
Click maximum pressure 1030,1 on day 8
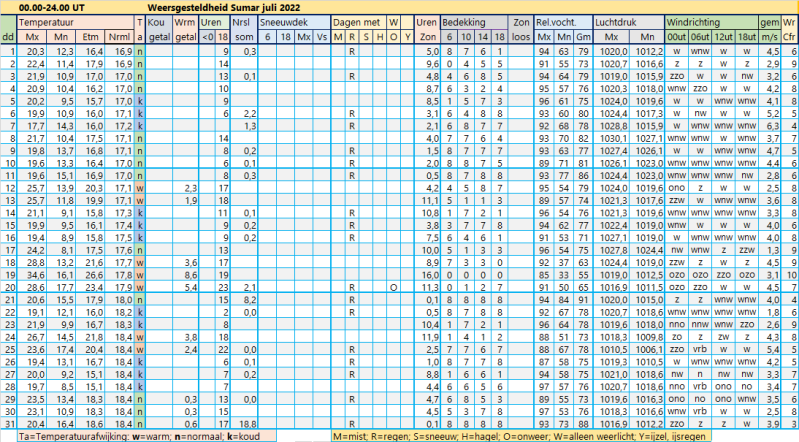point(614,139)
